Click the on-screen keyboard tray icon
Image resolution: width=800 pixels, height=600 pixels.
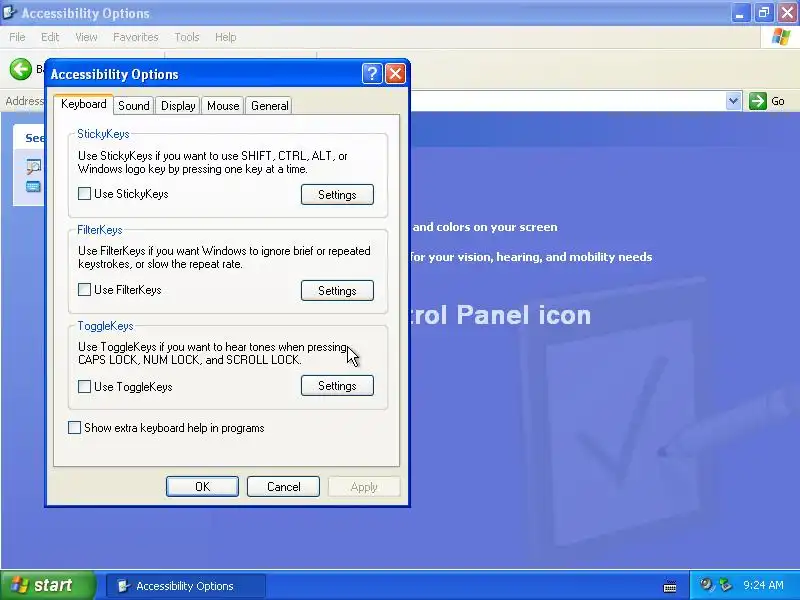point(670,586)
